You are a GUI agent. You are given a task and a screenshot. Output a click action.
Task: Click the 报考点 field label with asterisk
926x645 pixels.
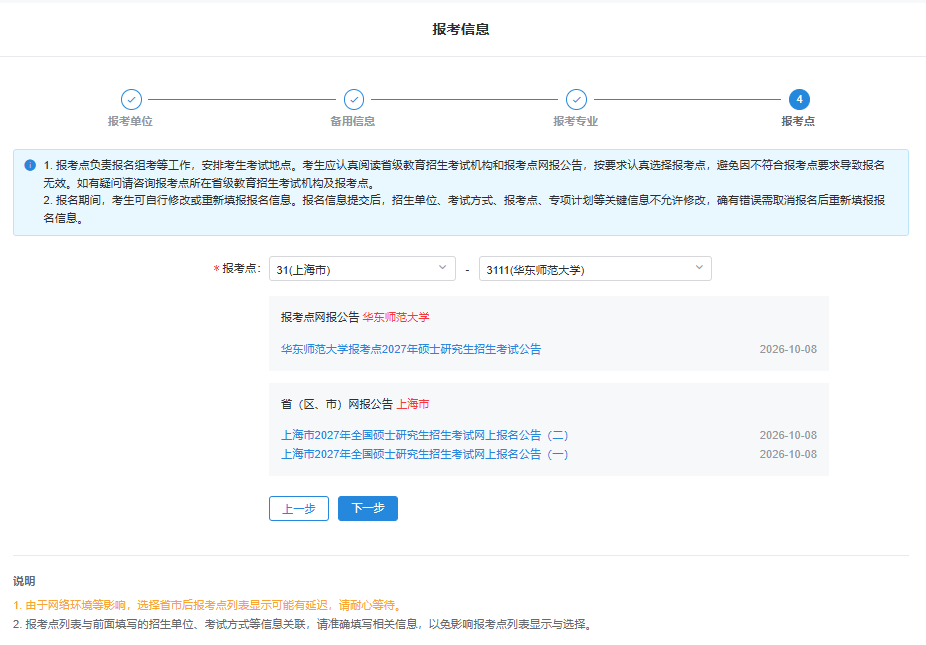click(237, 269)
